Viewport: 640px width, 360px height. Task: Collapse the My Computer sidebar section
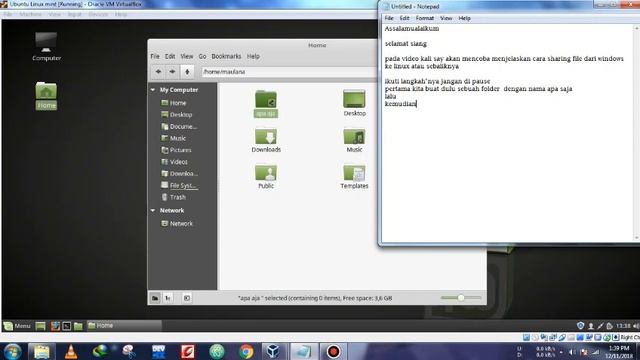(153, 90)
